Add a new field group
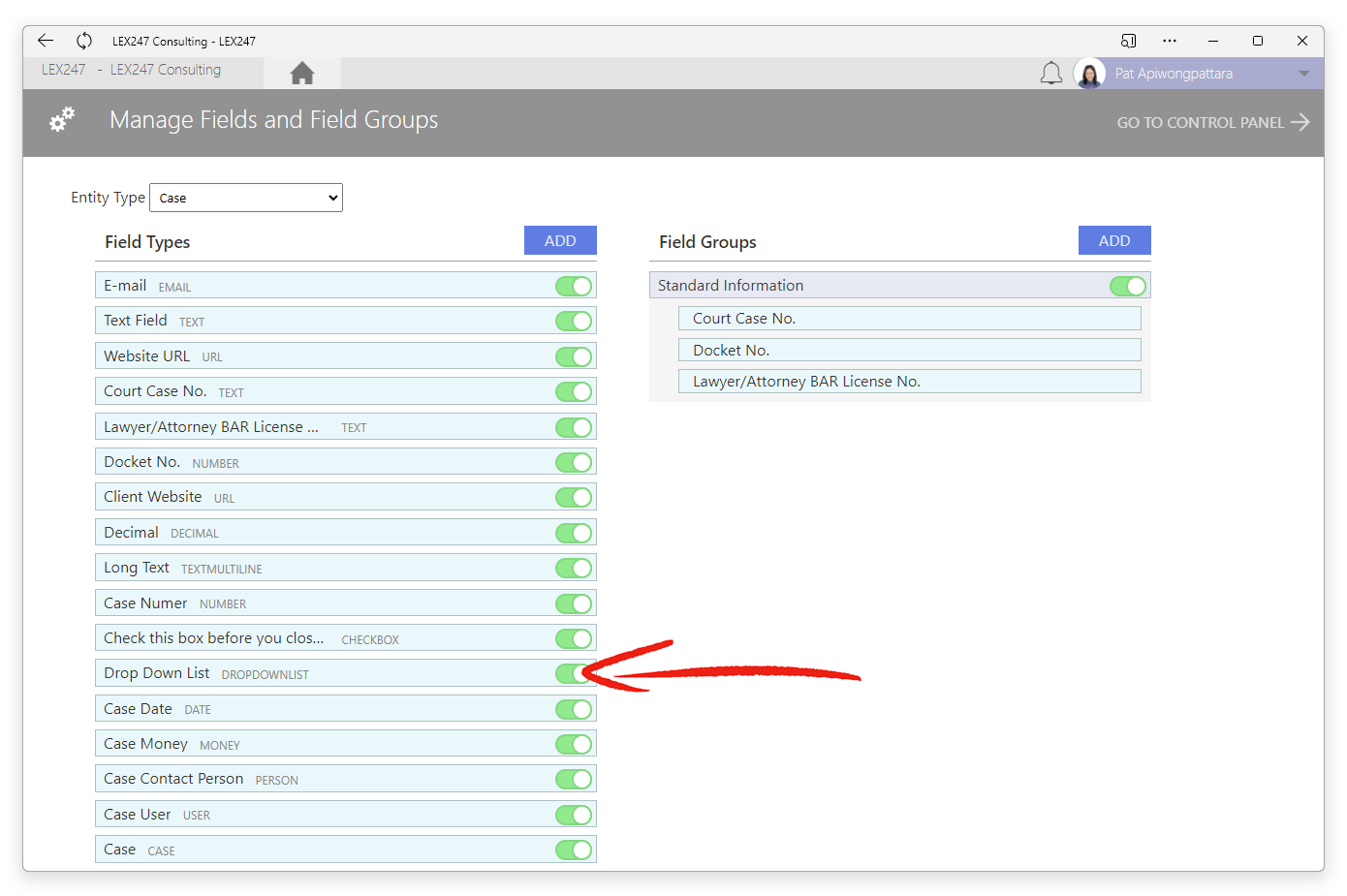This screenshot has width=1347, height=896. click(x=1114, y=241)
